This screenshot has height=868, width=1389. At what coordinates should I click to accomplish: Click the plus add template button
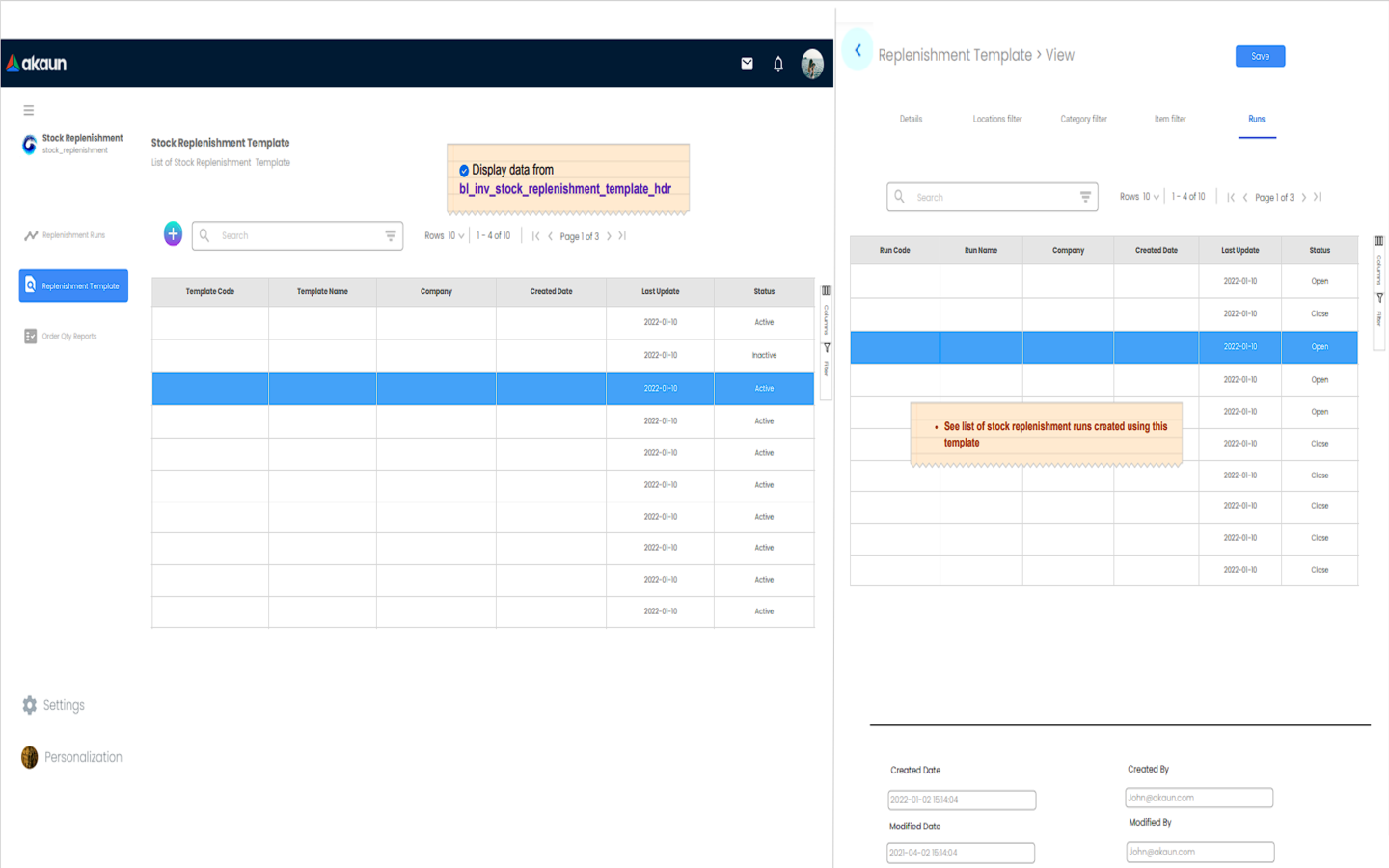173,233
